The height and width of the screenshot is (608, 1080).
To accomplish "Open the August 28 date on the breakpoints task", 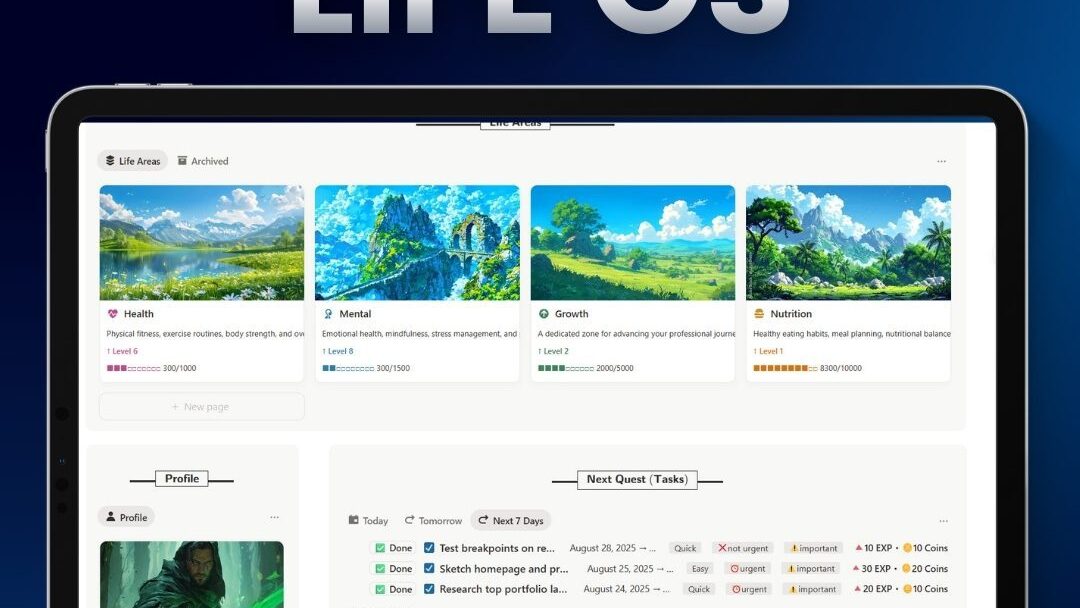I will click(605, 548).
